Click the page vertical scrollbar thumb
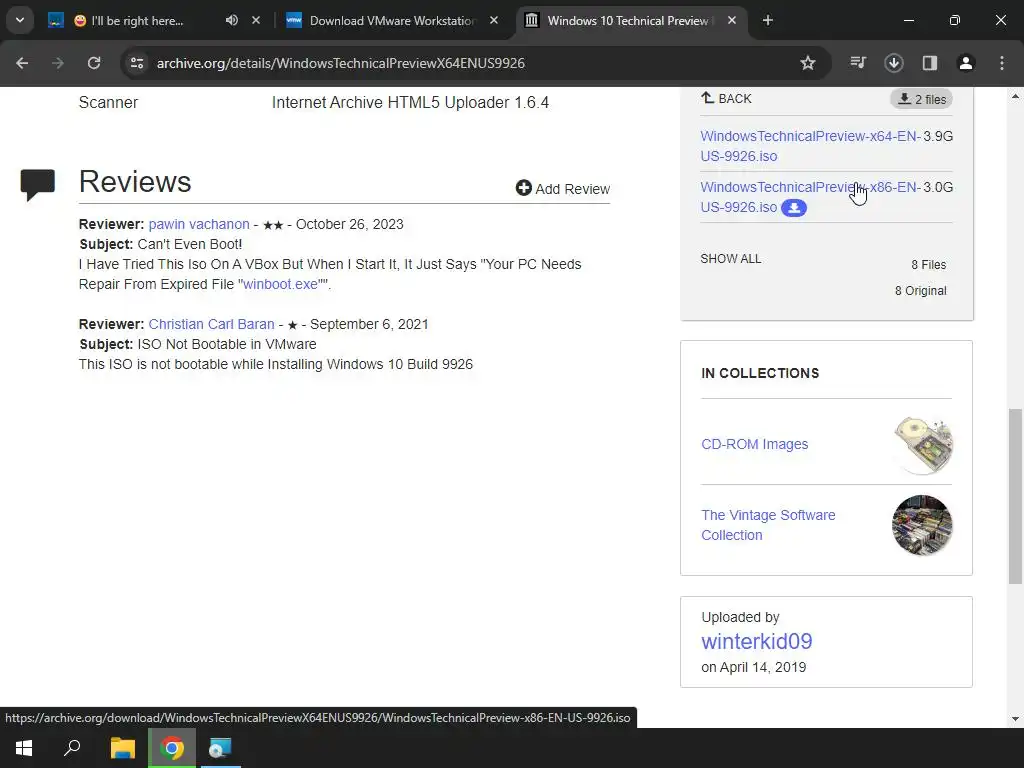 point(1015,496)
